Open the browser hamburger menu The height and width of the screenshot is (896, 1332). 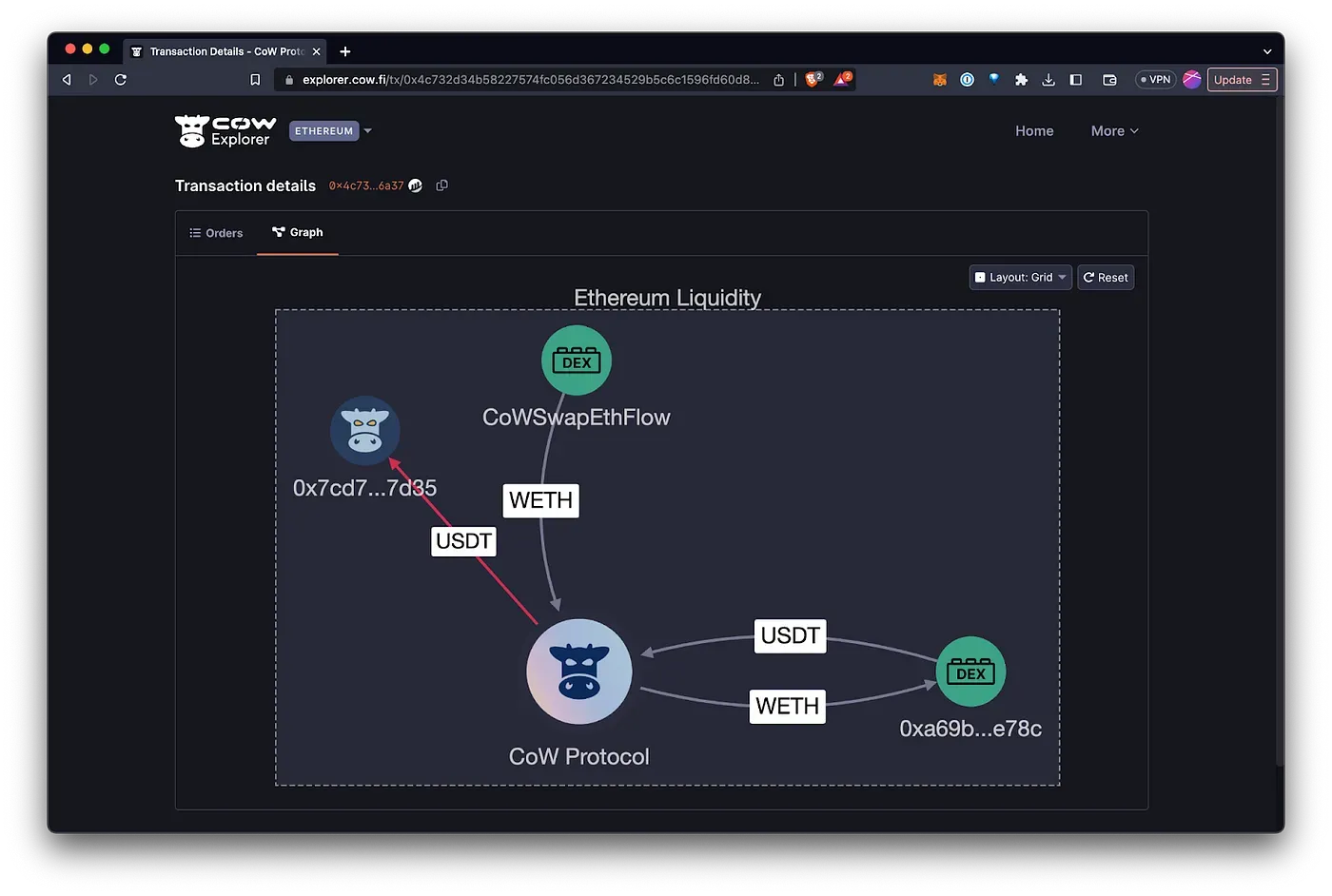pyautogui.click(x=1265, y=80)
